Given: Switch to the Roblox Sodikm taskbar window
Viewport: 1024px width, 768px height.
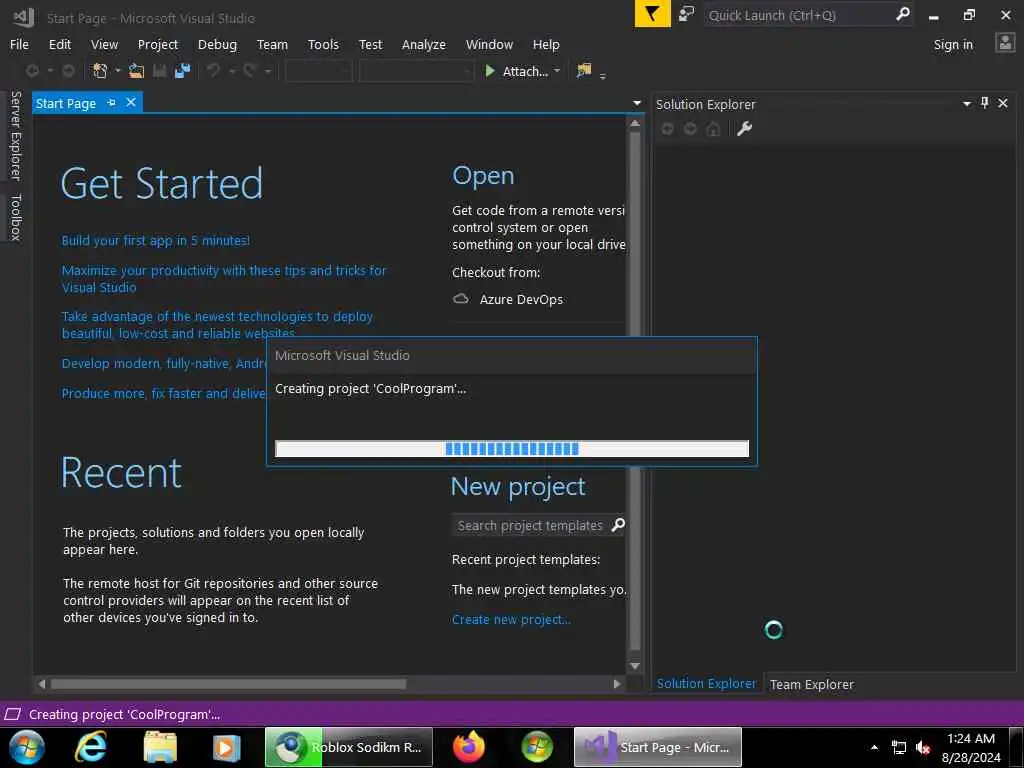Looking at the screenshot, I should tap(349, 747).
